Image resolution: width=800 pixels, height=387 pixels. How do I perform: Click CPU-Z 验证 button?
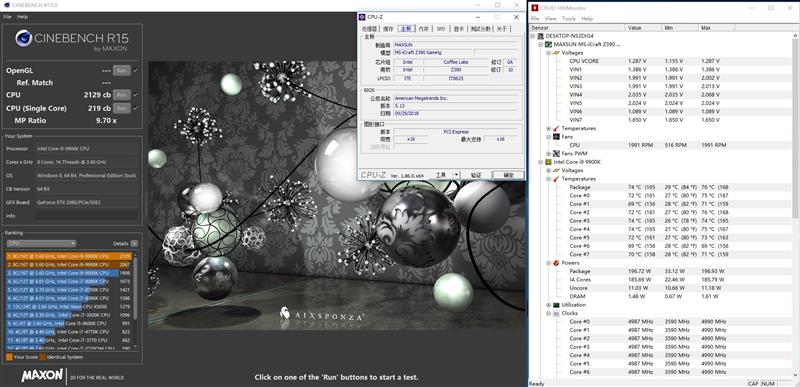coord(476,175)
